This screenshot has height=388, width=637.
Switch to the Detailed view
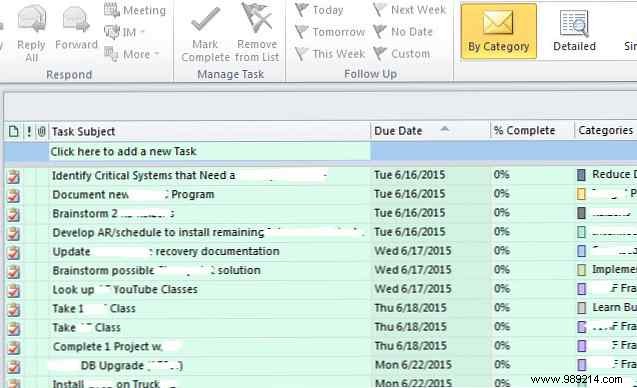click(574, 31)
